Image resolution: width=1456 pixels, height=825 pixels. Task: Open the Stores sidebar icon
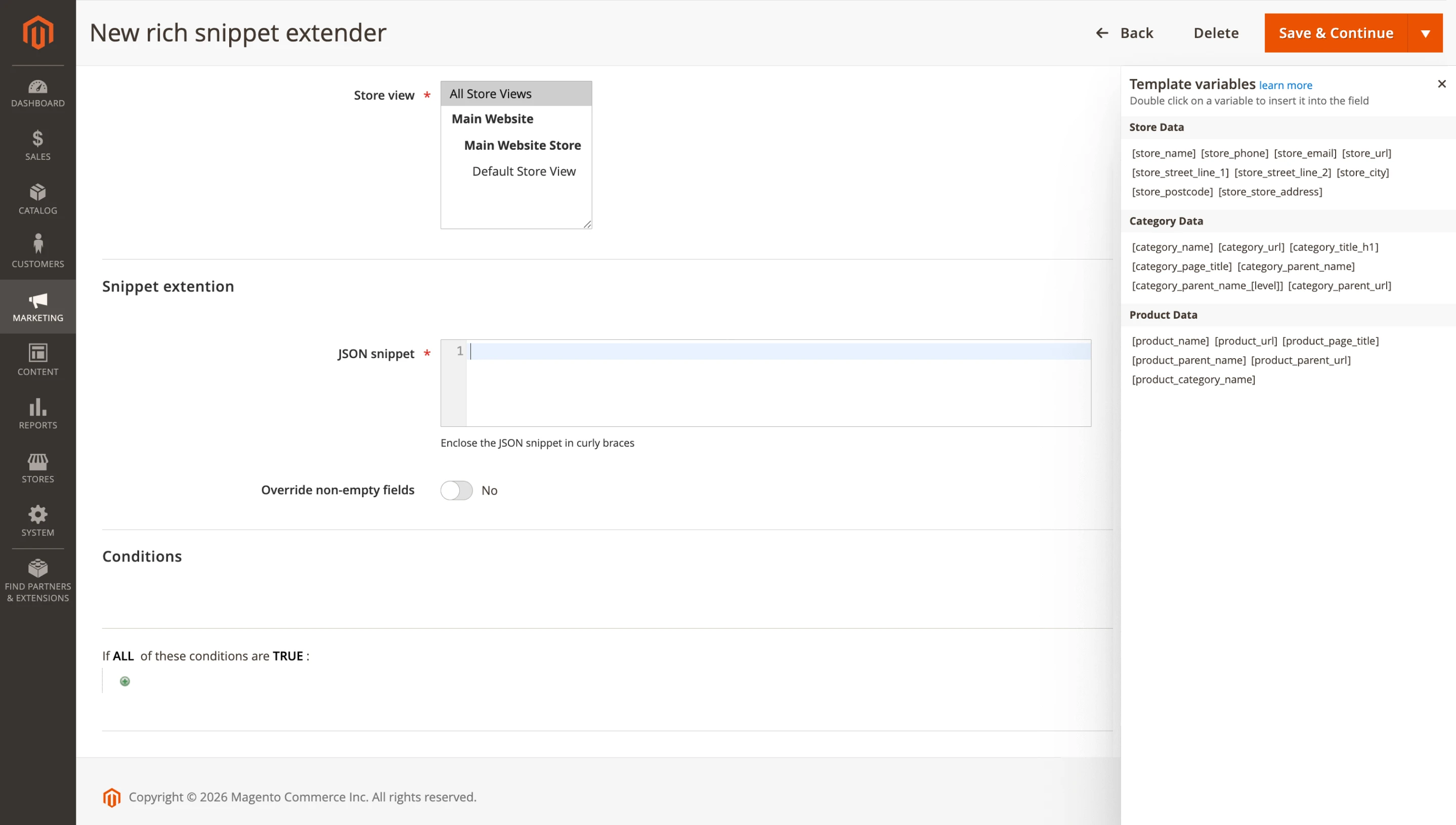[x=37, y=467]
